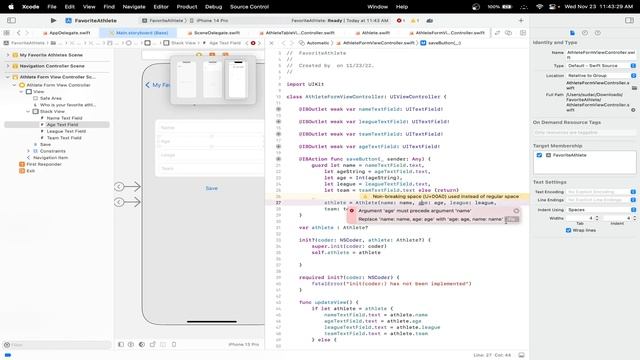
Task: Click the Tab width stepper
Action: tap(597, 218)
